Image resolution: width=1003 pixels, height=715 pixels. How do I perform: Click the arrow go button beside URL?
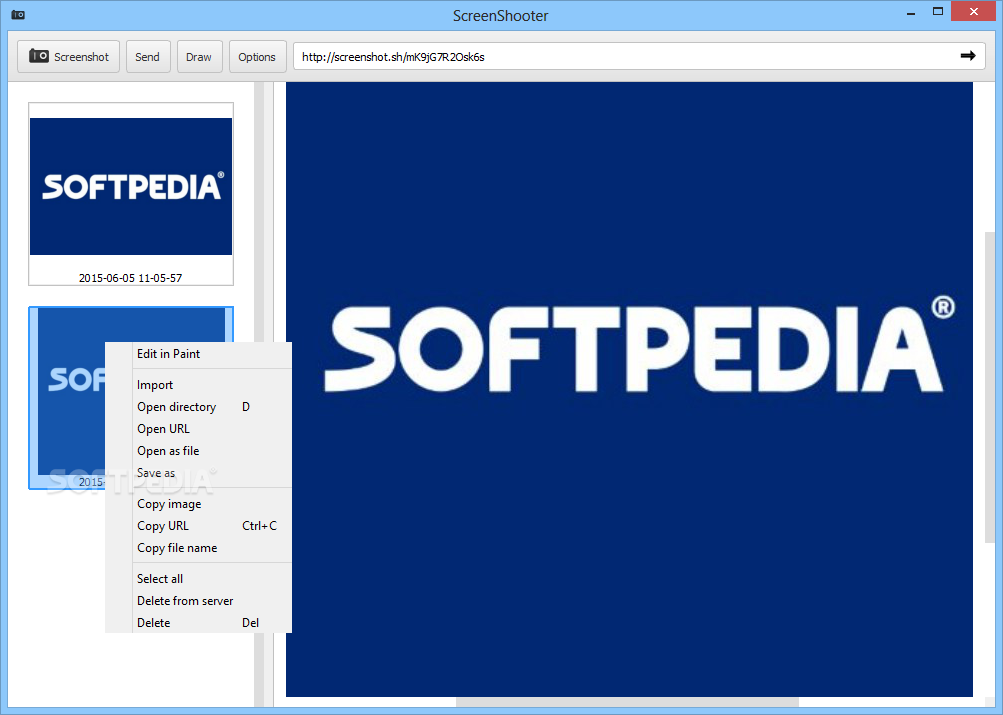pos(968,56)
